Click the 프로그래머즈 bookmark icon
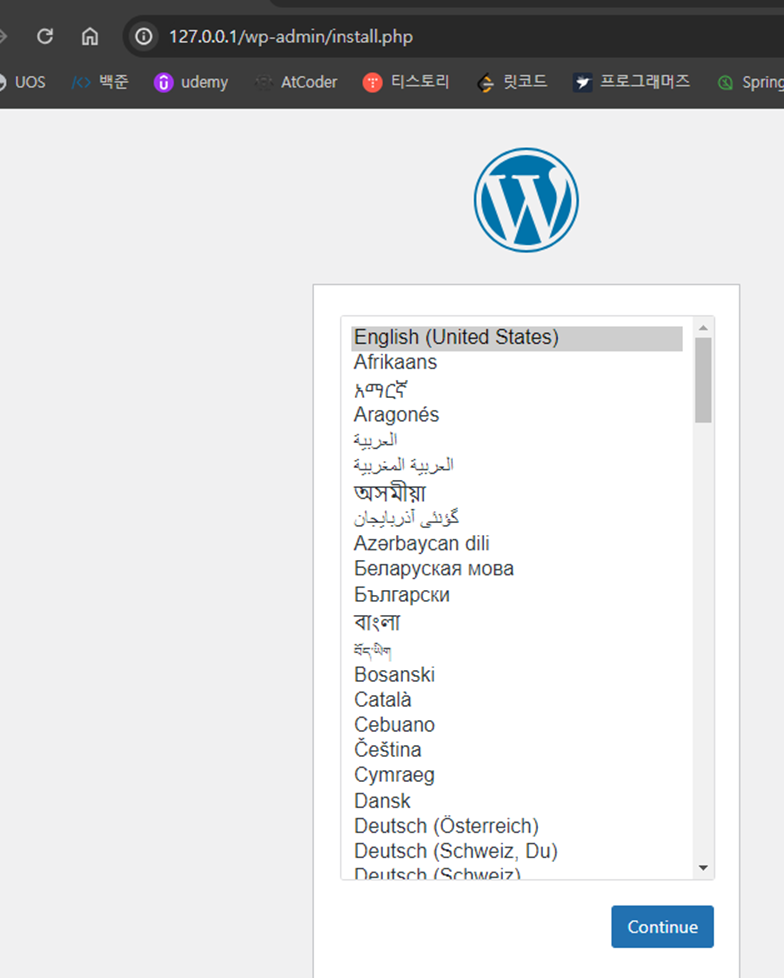 583,82
